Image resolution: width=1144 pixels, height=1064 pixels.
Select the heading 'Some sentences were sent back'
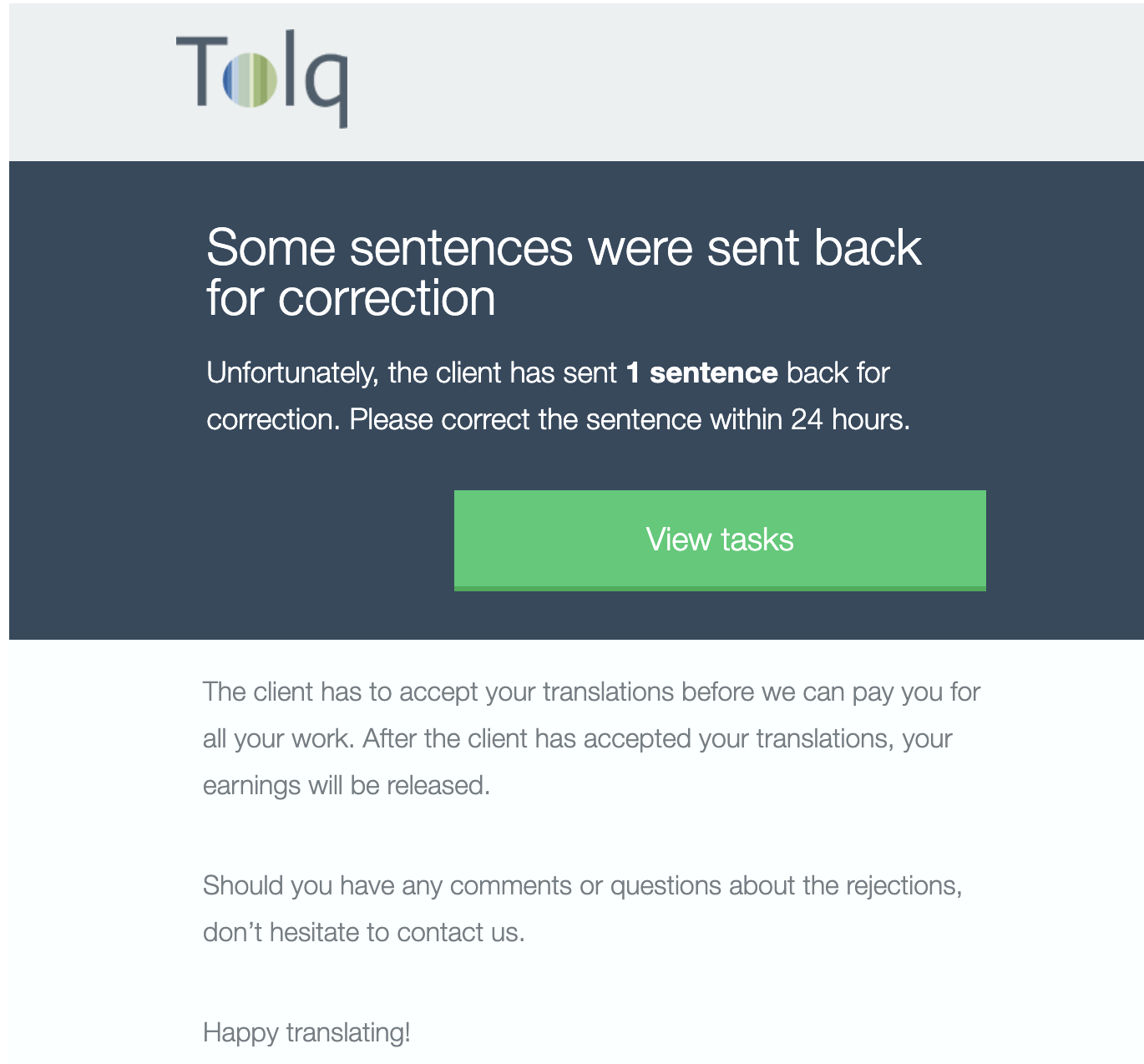point(564,248)
